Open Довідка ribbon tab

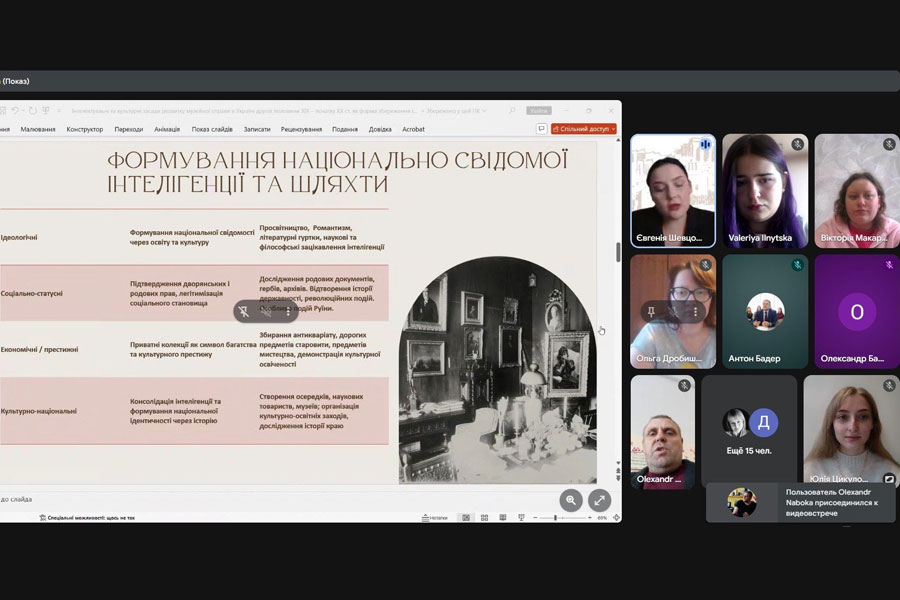(380, 129)
